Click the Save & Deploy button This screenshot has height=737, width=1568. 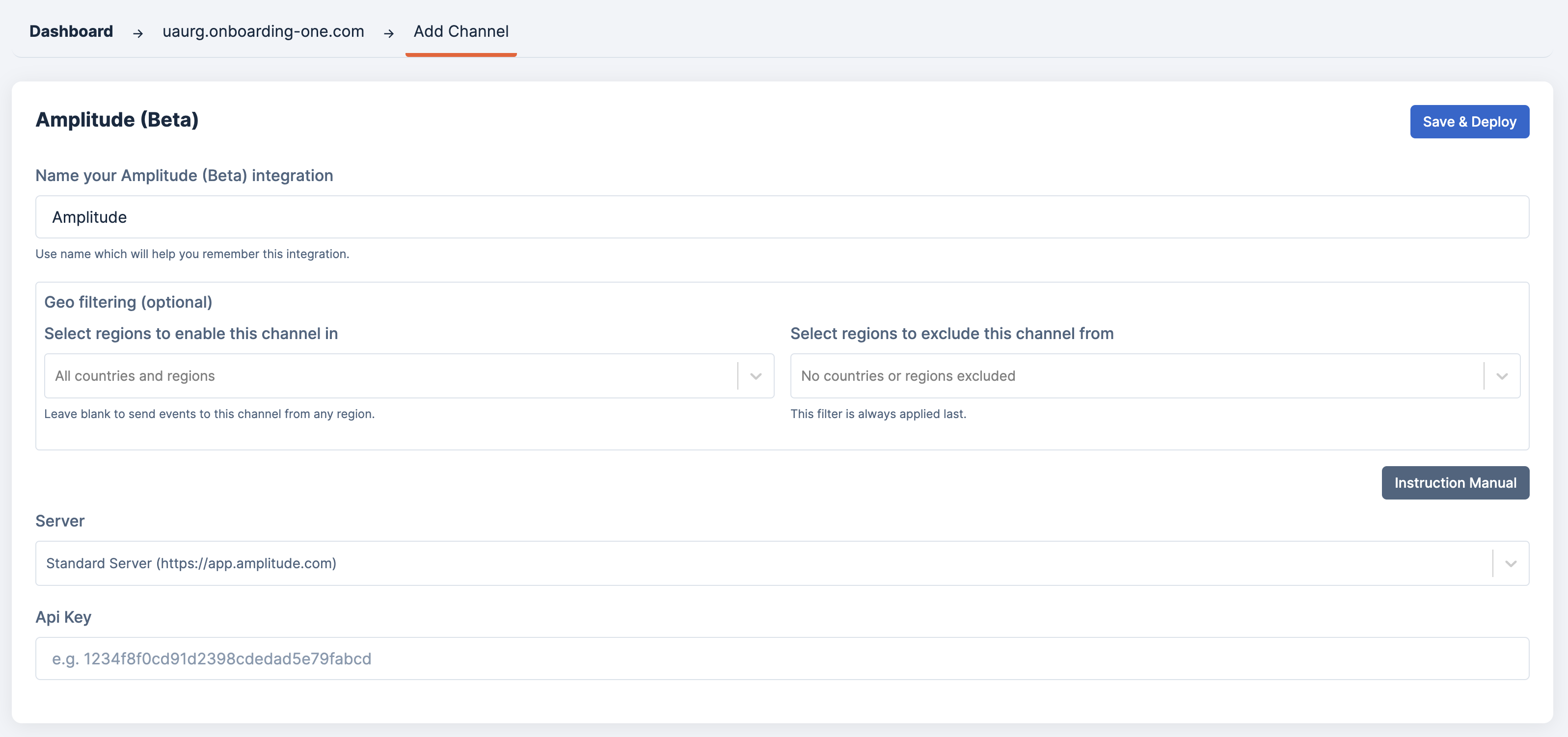[x=1469, y=122]
